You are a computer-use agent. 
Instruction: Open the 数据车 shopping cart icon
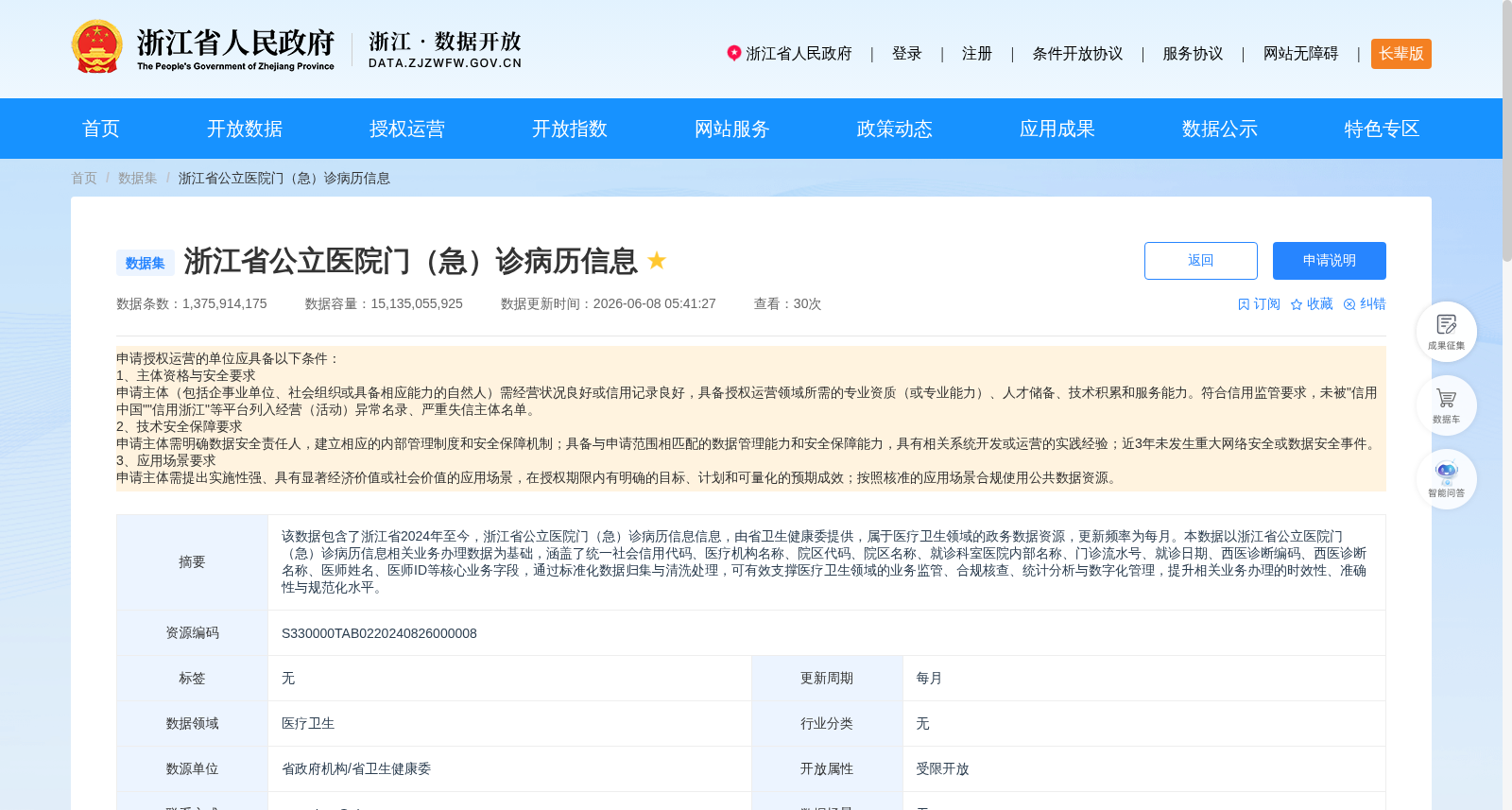click(x=1446, y=405)
